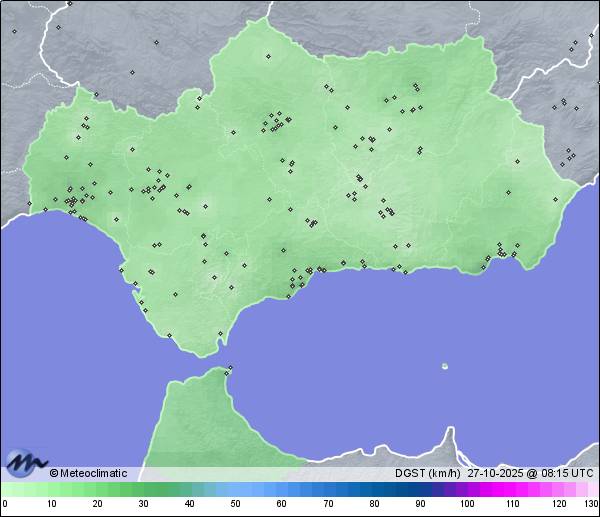Select the station marker on the top edge above the white border
This screenshot has height=517, width=600.
pos(70,4)
